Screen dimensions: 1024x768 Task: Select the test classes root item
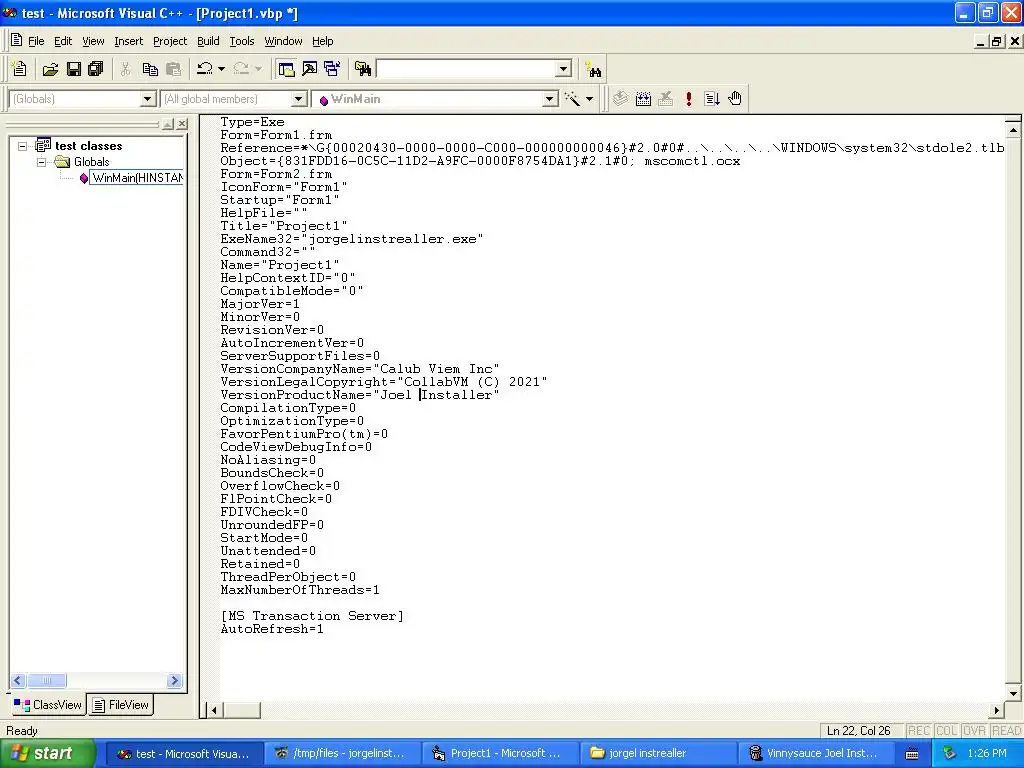tap(88, 146)
